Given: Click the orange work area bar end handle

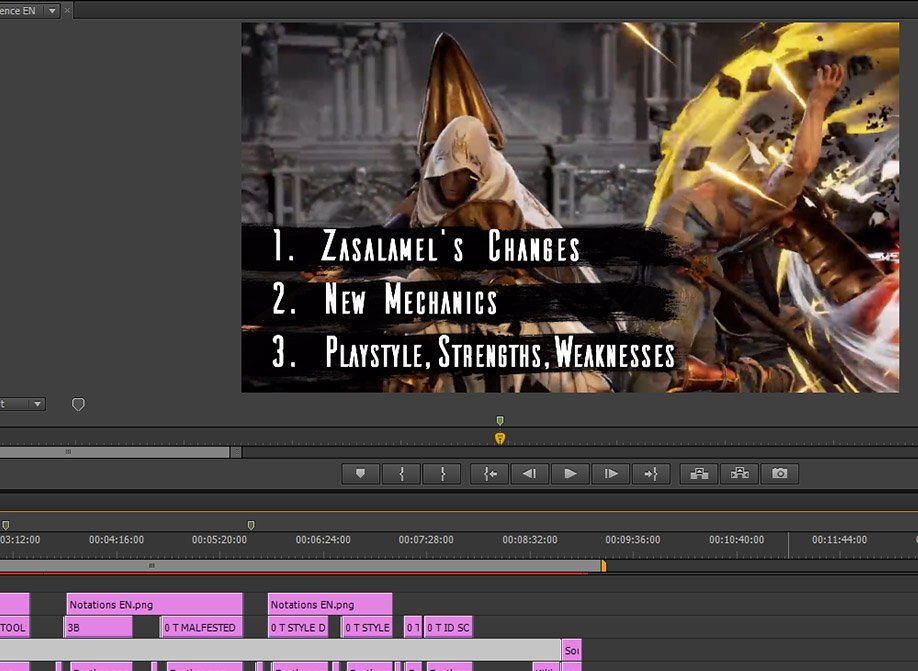Looking at the screenshot, I should (604, 566).
